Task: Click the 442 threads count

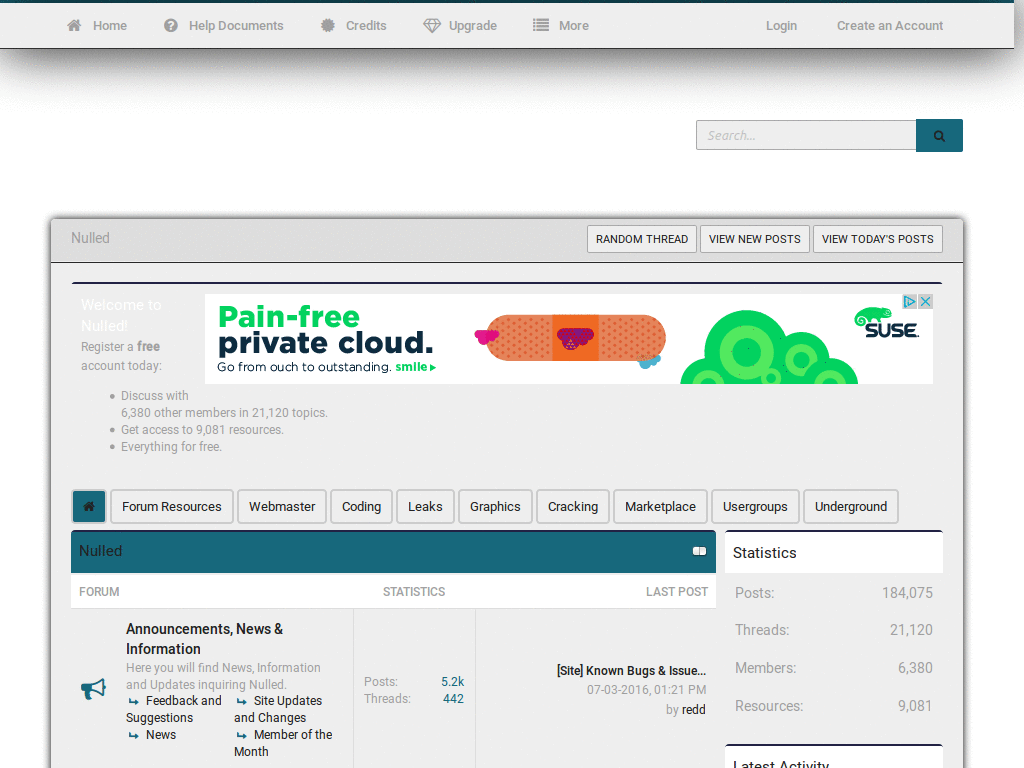Action: [x=453, y=698]
